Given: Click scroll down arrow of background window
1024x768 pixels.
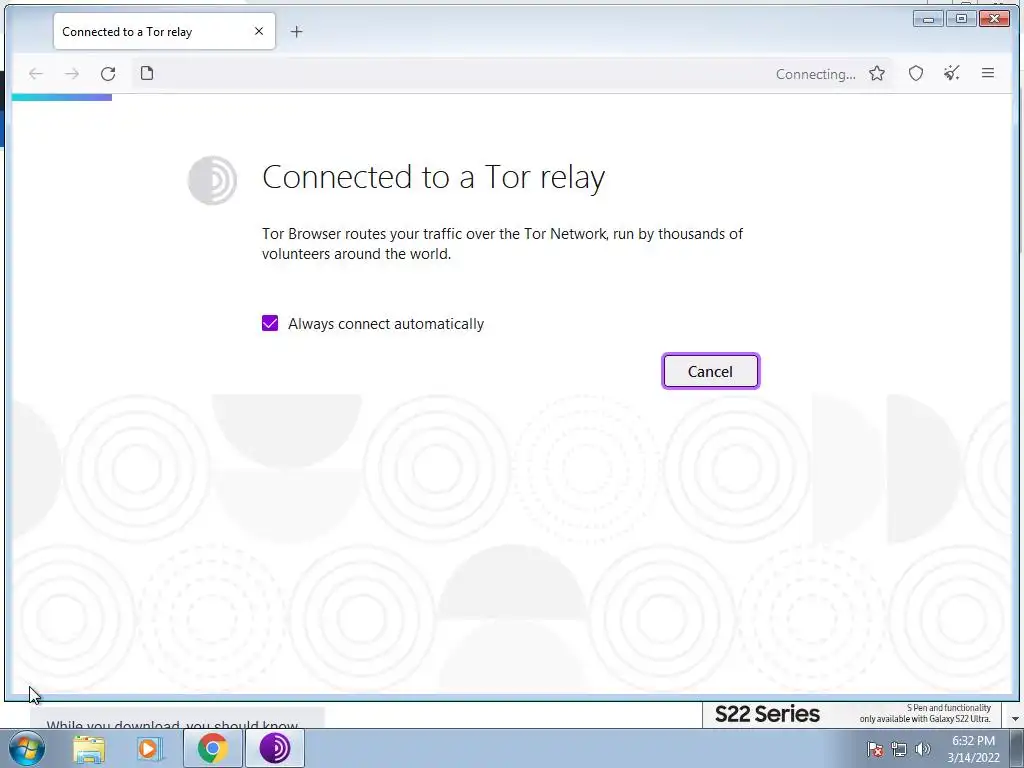Looking at the screenshot, I should [x=1016, y=719].
